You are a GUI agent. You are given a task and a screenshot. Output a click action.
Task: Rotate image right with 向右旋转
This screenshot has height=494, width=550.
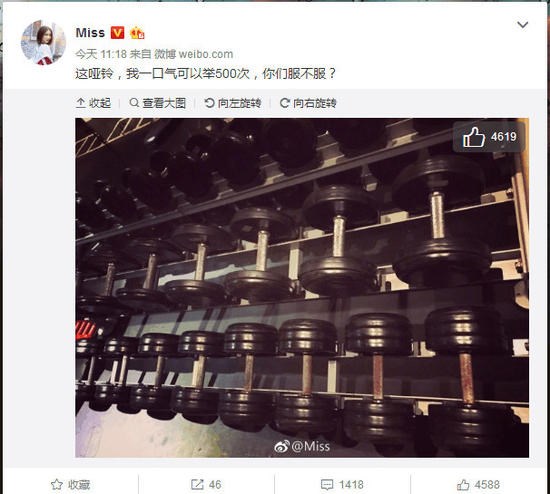[308, 103]
